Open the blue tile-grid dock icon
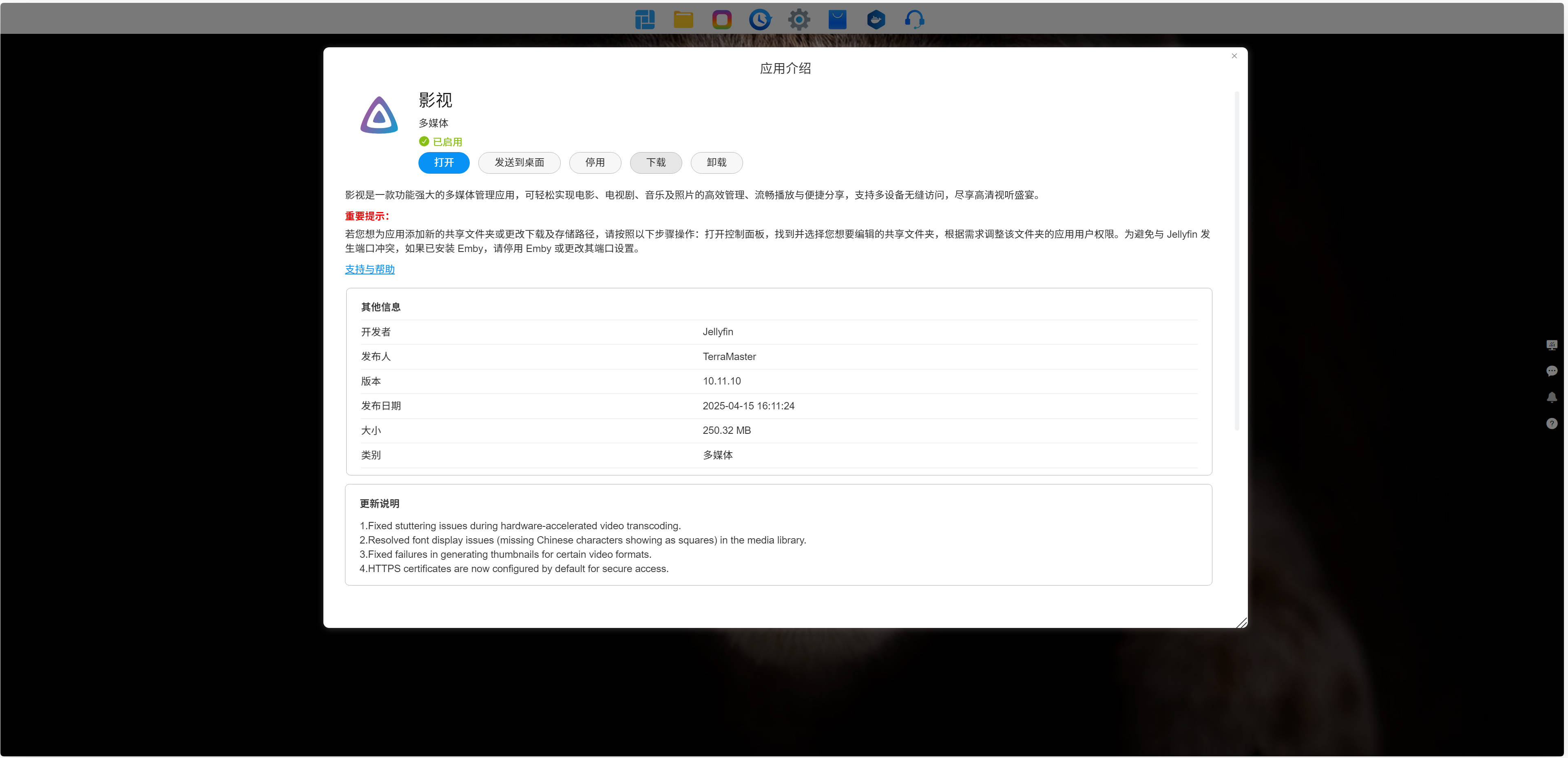 [645, 20]
